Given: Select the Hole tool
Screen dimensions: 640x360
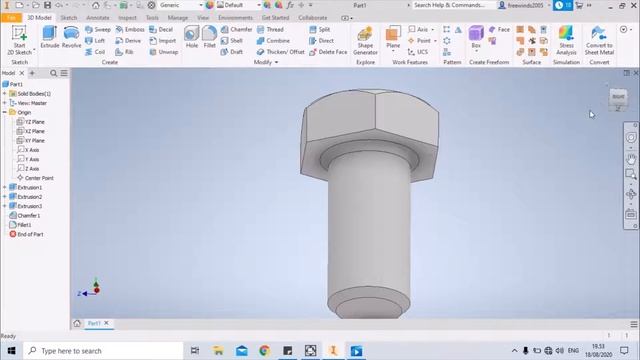Looking at the screenshot, I should [191, 37].
